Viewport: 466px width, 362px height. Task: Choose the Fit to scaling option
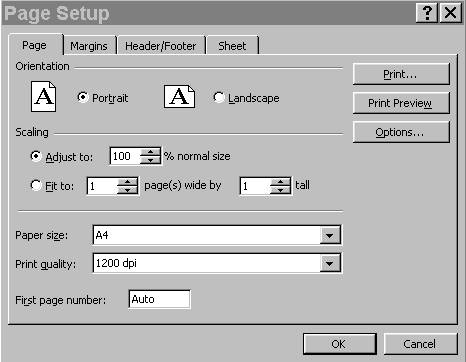tap(36, 185)
